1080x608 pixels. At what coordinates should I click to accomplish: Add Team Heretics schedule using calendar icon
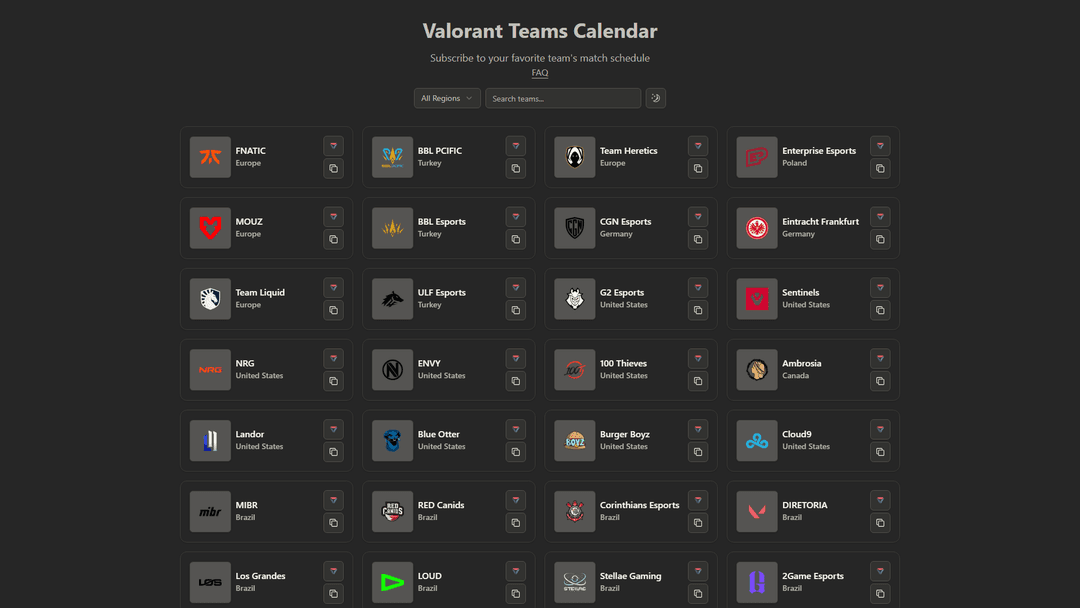click(697, 145)
